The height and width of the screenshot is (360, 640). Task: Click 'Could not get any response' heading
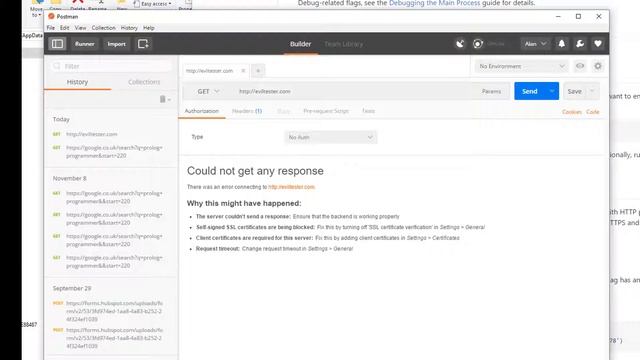pos(255,171)
